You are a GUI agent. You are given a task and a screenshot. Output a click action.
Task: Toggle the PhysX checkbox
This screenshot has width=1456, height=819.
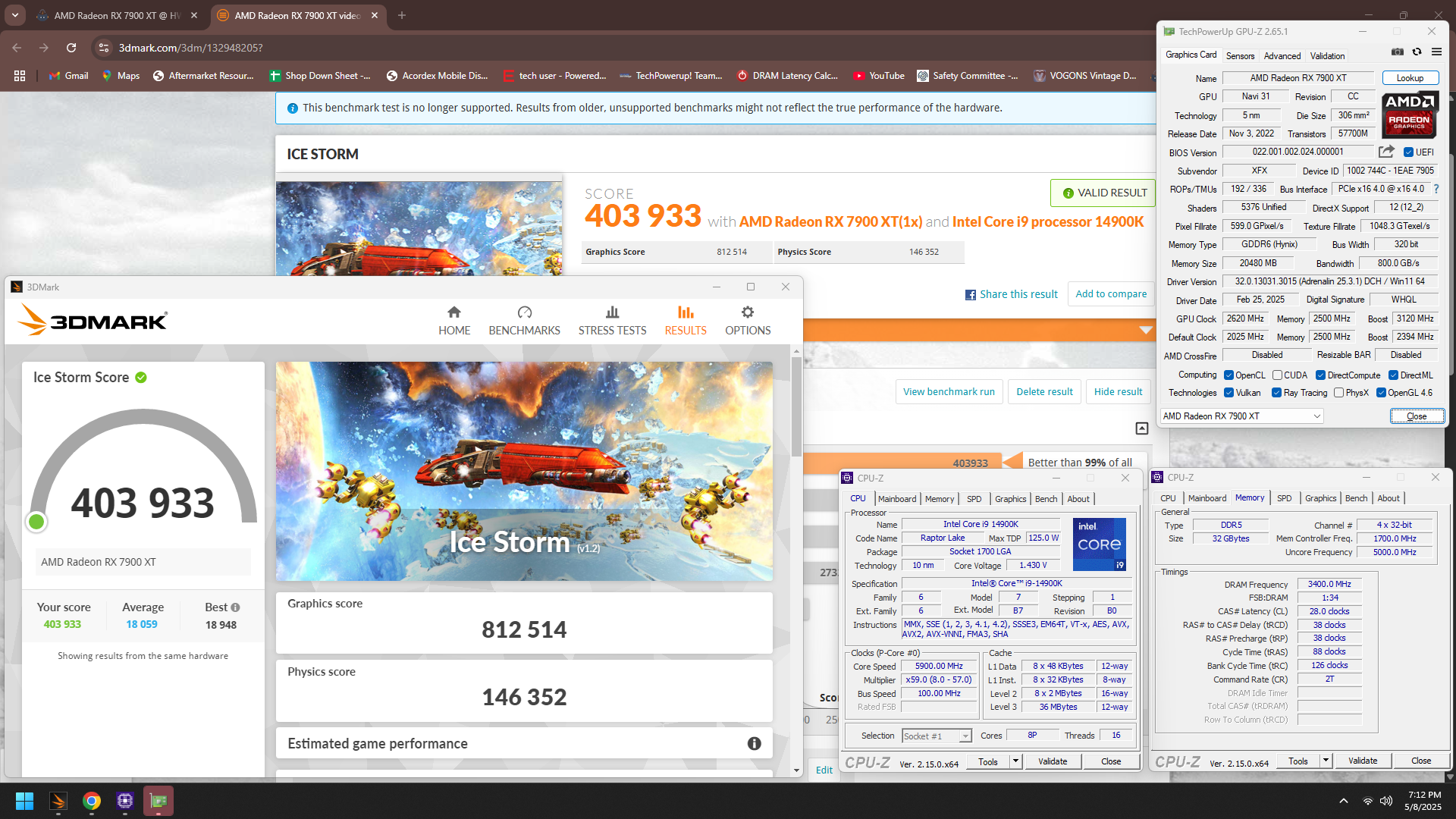click(x=1338, y=393)
